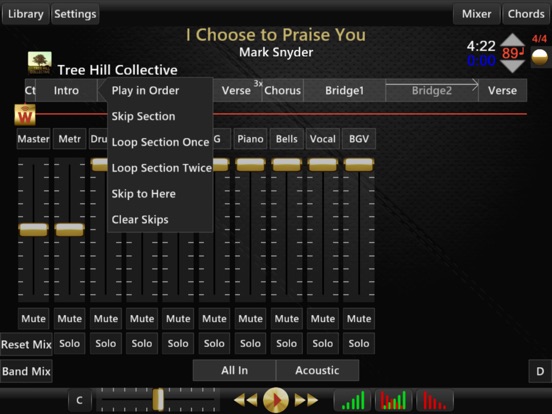
Task: Mute the Master channel
Action: pyautogui.click(x=33, y=319)
